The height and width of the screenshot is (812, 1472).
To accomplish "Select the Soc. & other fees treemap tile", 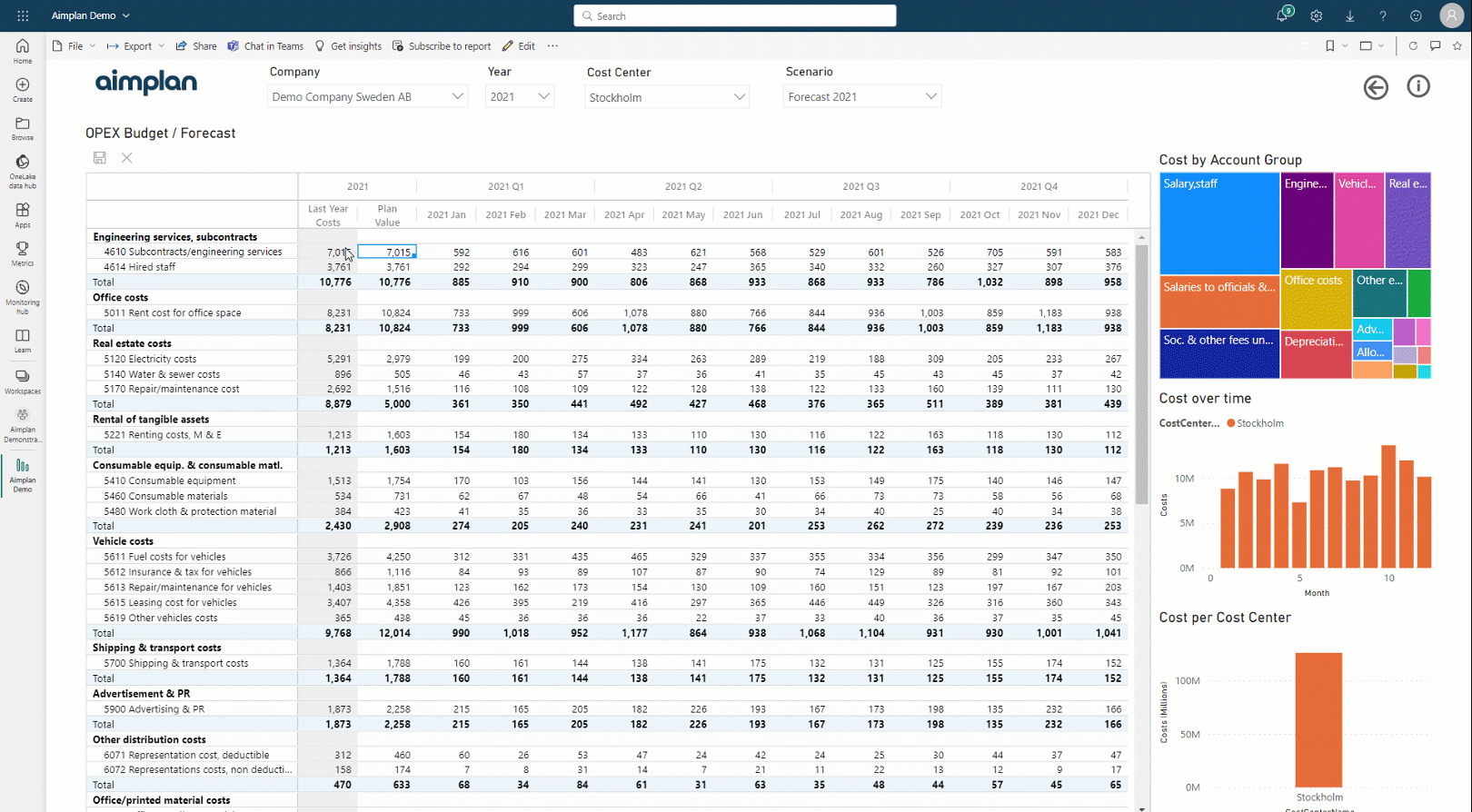I will [x=1219, y=353].
